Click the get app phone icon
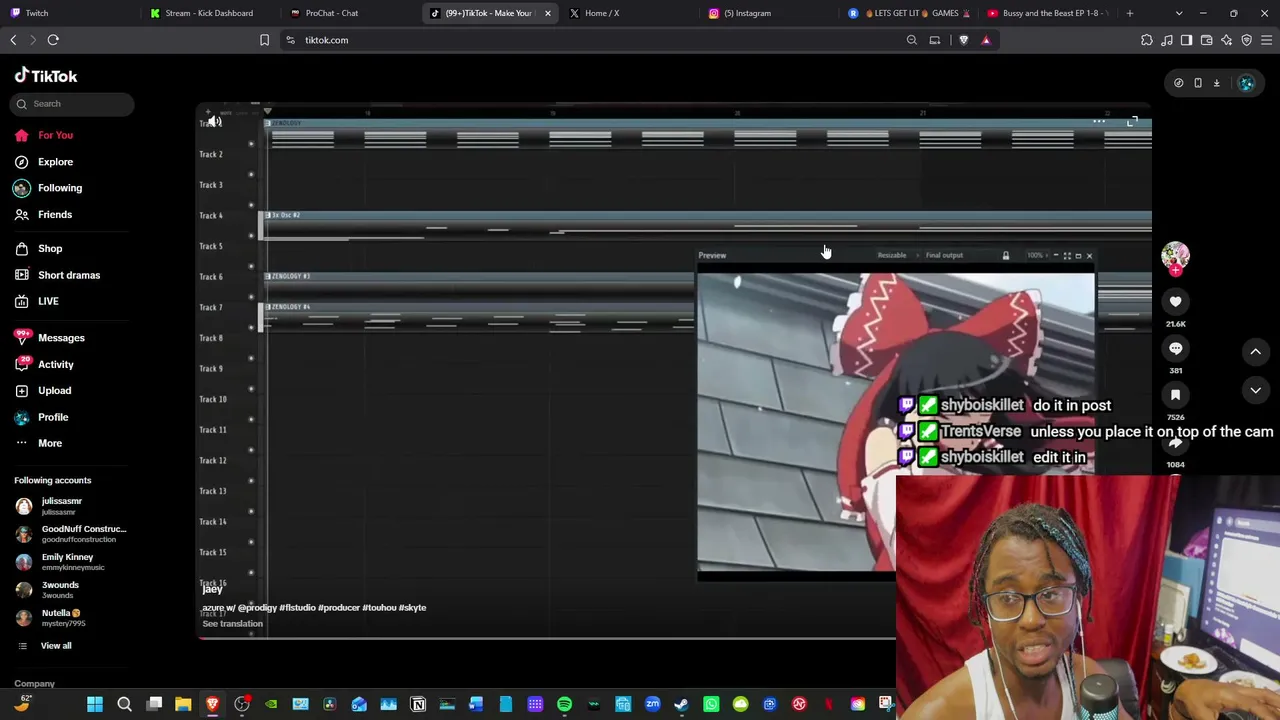Screen dimensions: 1280x720 coord(1197,83)
